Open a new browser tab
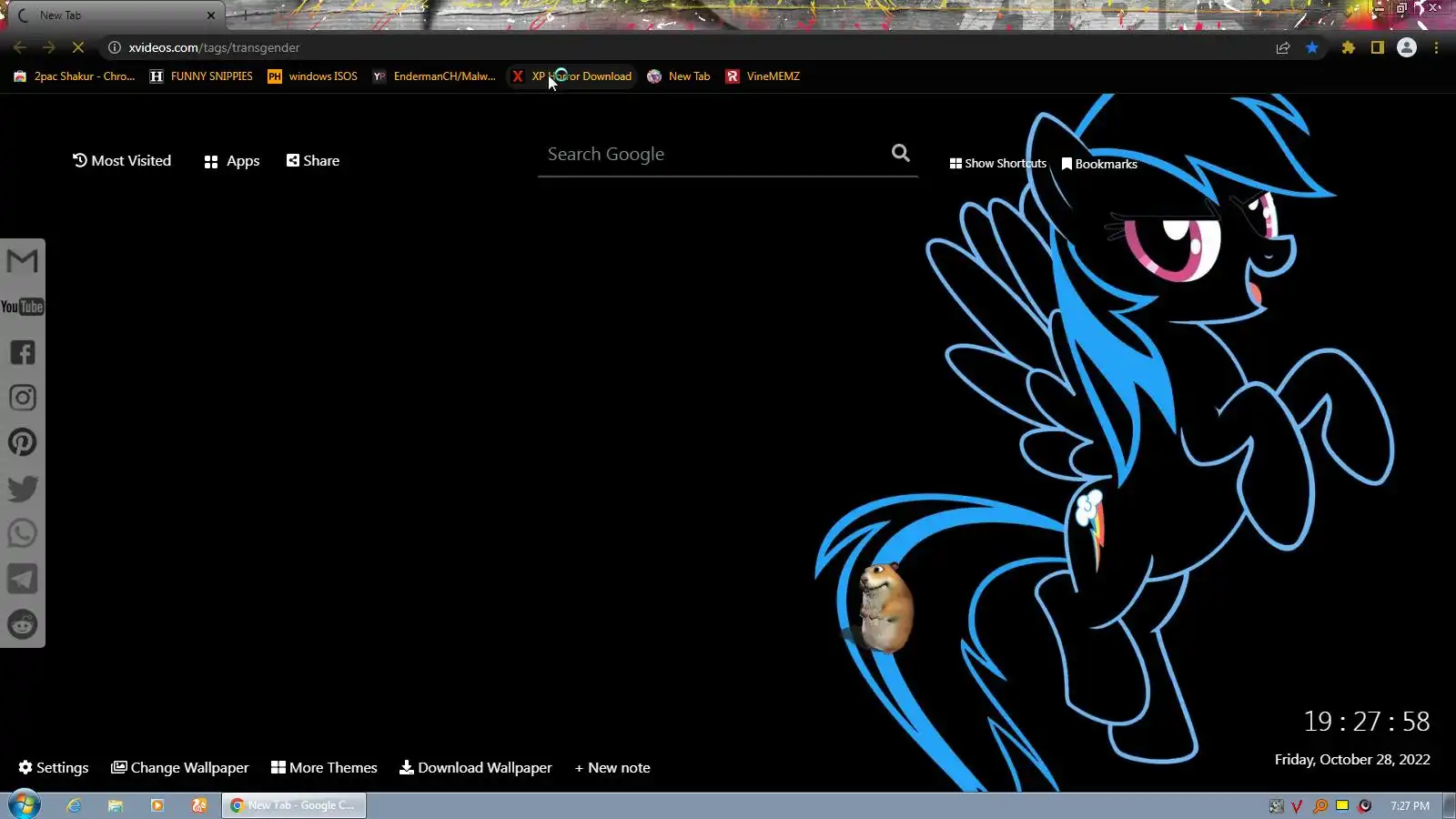The height and width of the screenshot is (819, 1456). tap(245, 15)
